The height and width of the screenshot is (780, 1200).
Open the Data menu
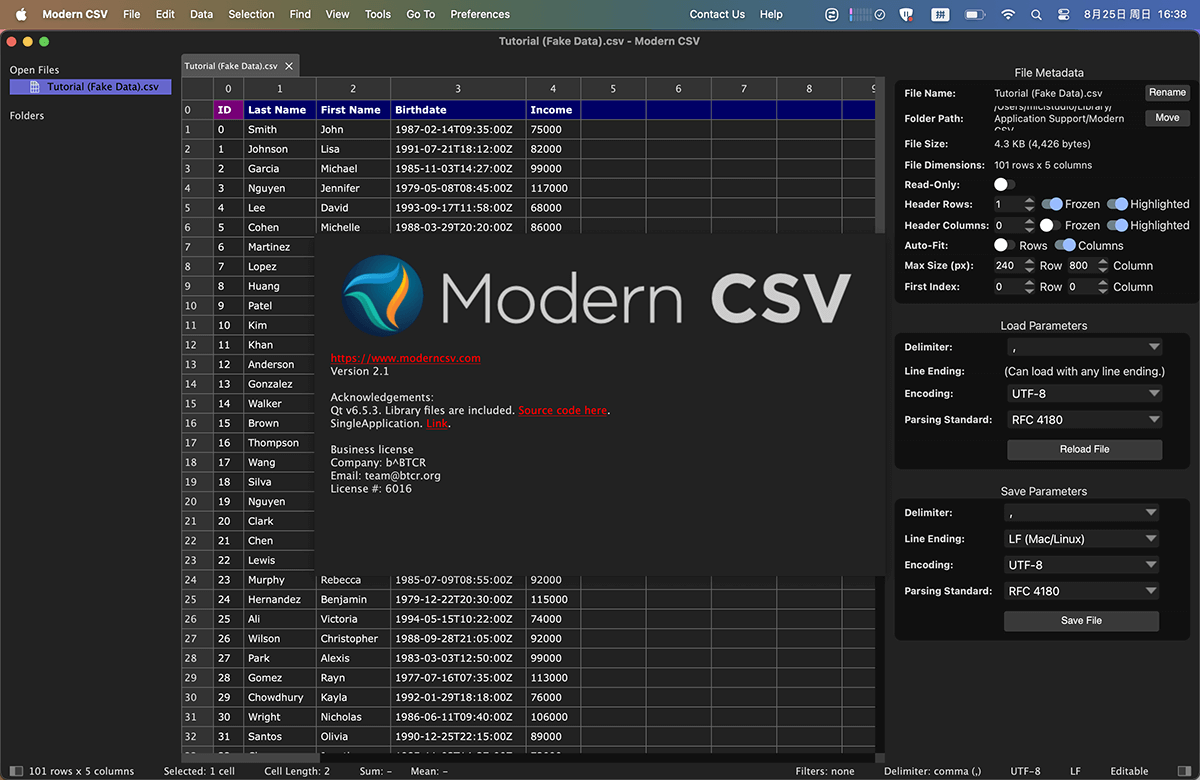201,14
